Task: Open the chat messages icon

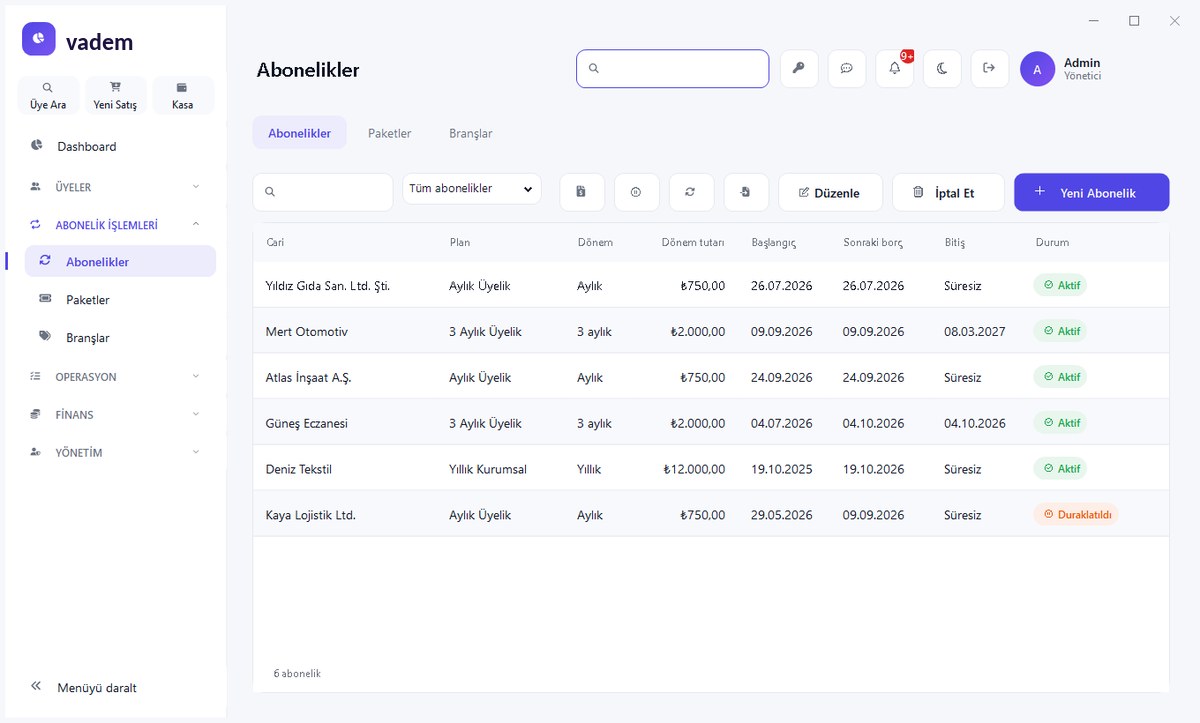Action: click(847, 68)
